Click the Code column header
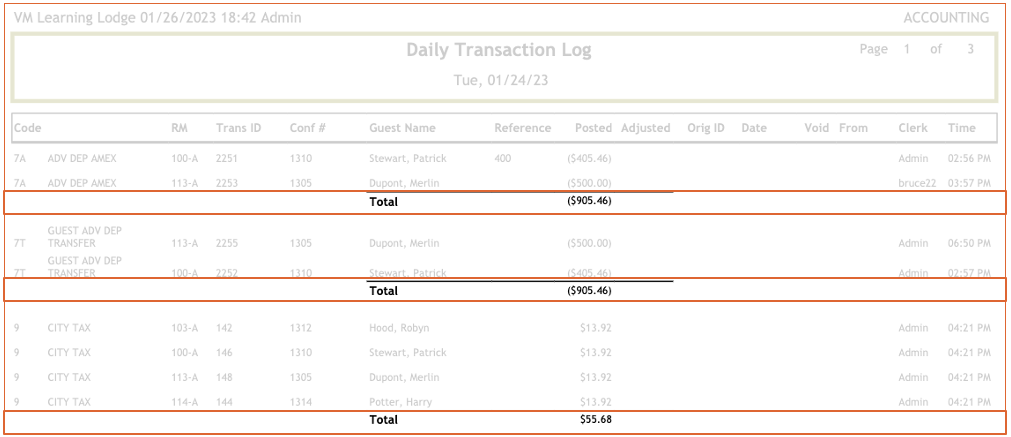This screenshot has height=437, width=1011. click(x=27, y=128)
